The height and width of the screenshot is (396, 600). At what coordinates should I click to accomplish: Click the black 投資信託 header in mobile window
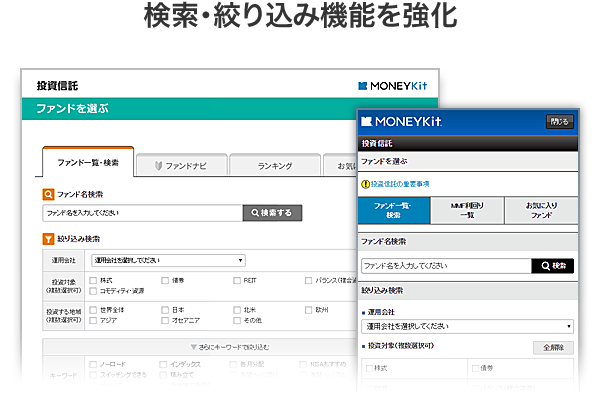468,143
